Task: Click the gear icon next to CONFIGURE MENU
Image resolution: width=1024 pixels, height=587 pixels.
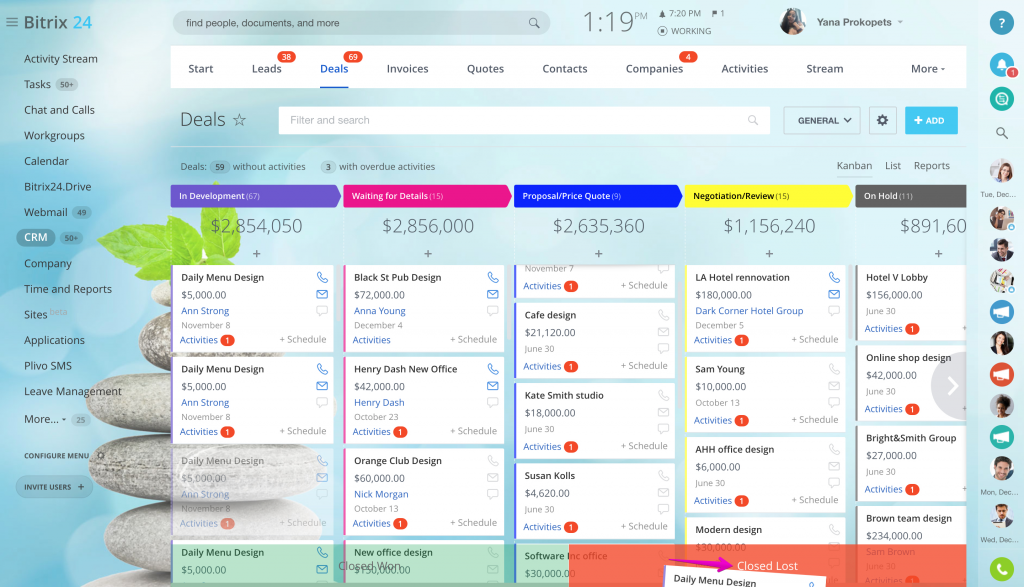Action: click(x=101, y=456)
